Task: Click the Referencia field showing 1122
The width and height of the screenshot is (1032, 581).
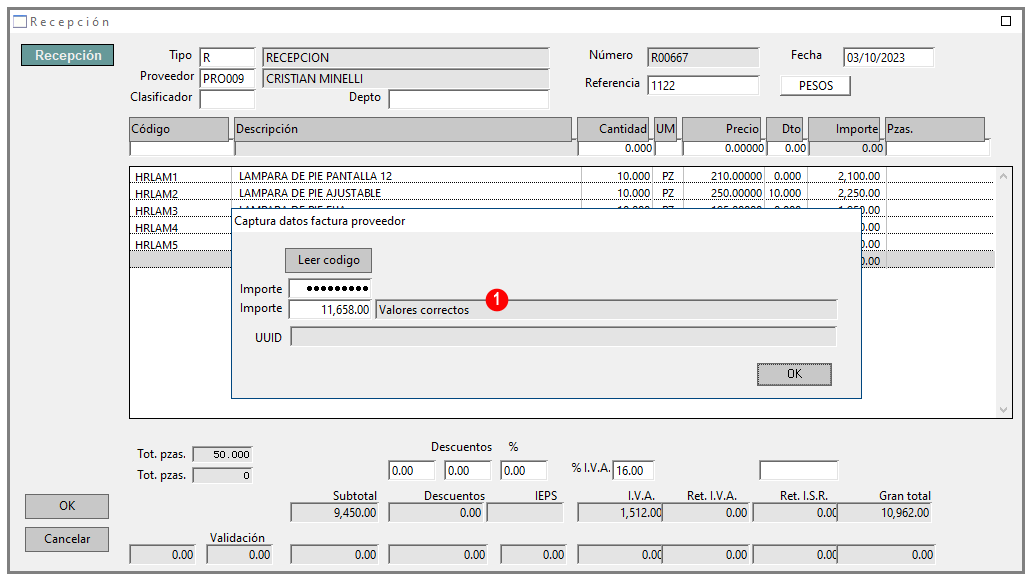Action: (x=703, y=85)
